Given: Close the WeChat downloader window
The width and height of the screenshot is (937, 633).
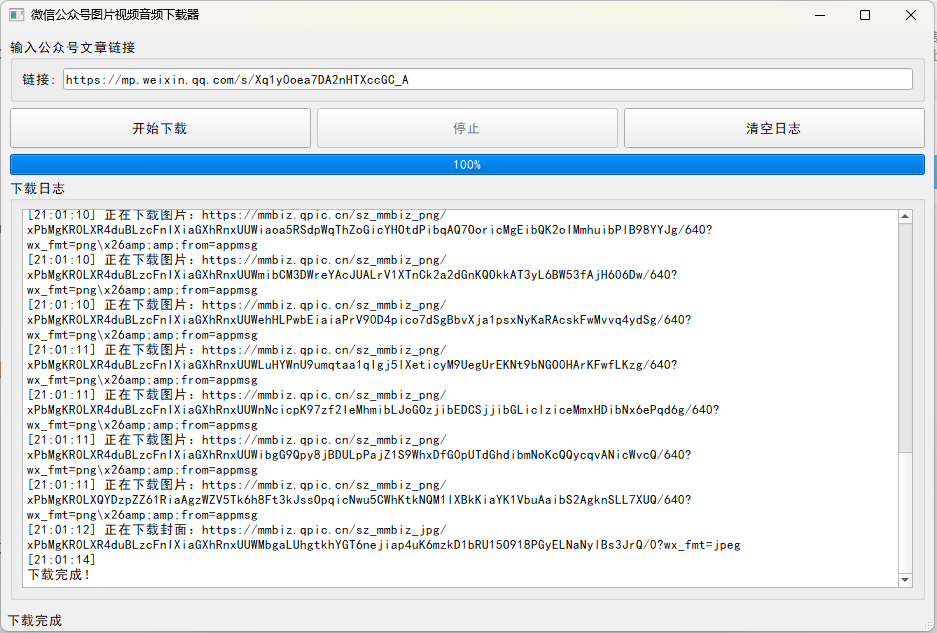Looking at the screenshot, I should pos(911,15).
